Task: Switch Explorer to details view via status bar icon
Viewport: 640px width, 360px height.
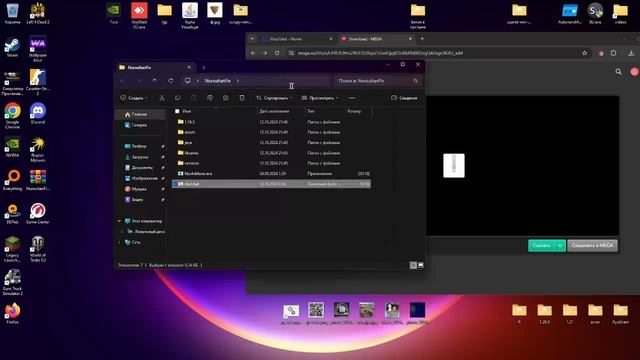Action: [413, 265]
